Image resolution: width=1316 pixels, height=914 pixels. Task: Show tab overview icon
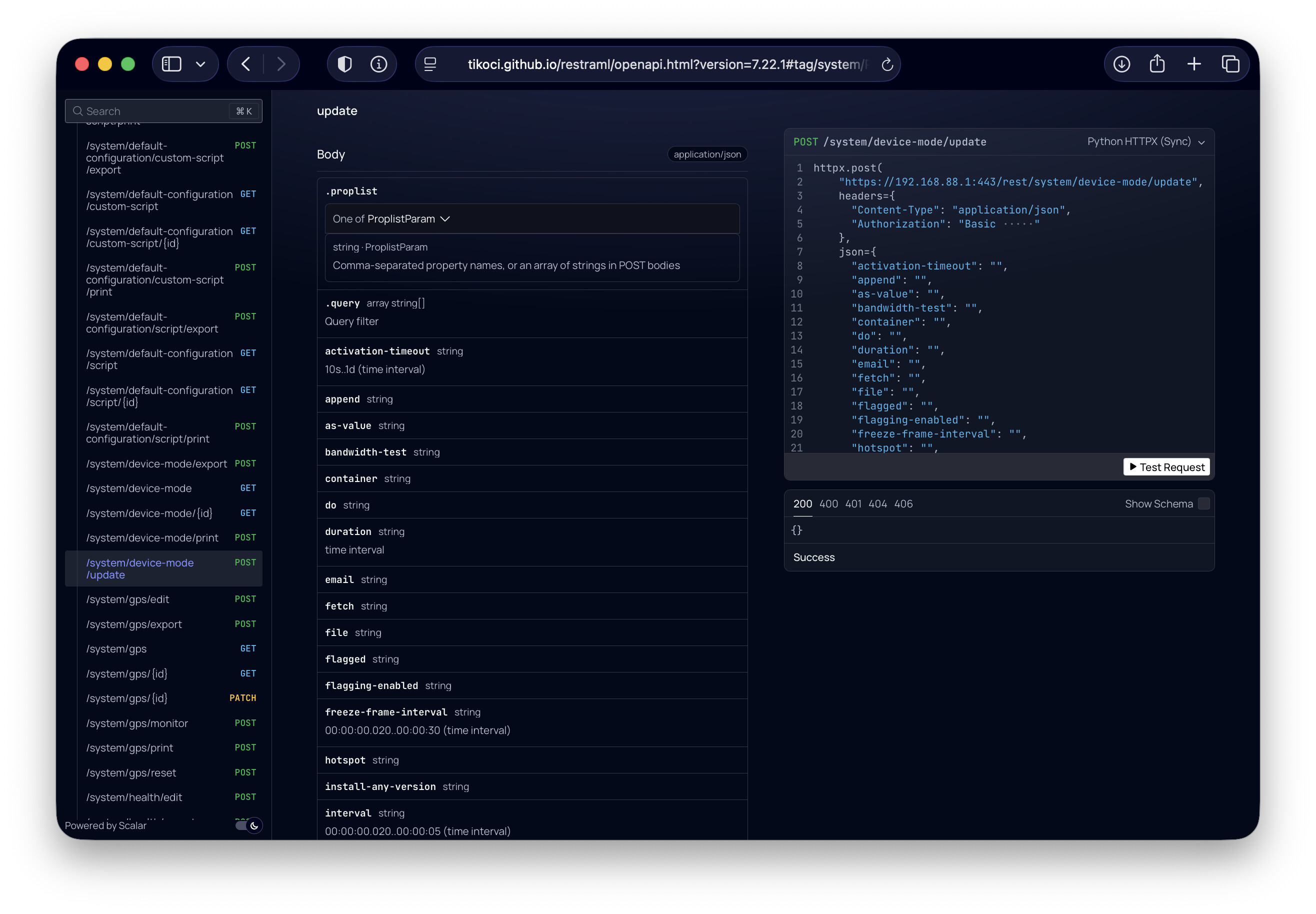coord(1230,64)
